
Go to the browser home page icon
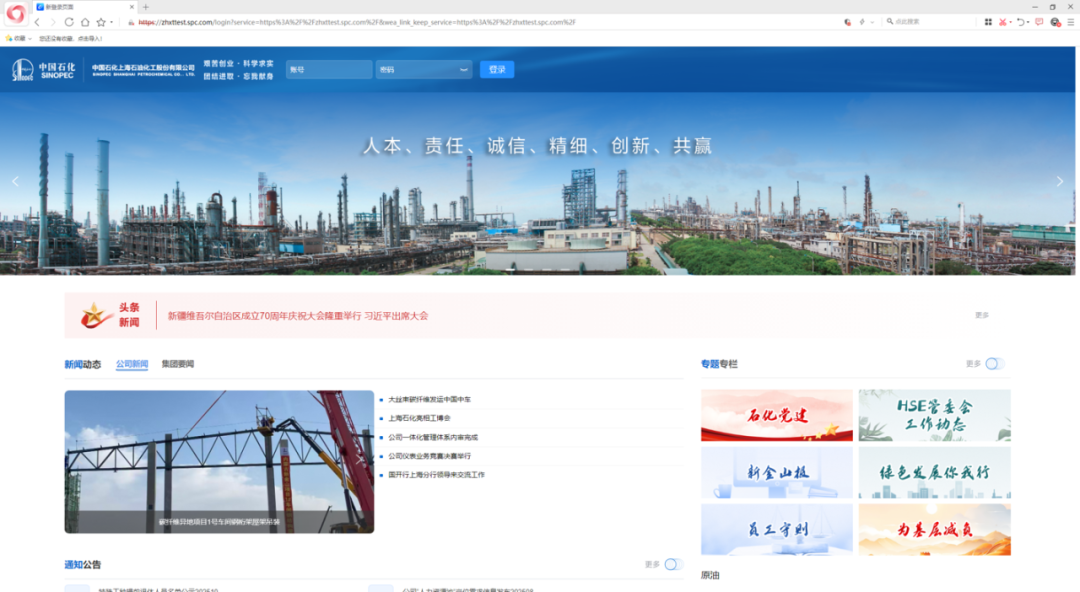[x=85, y=22]
